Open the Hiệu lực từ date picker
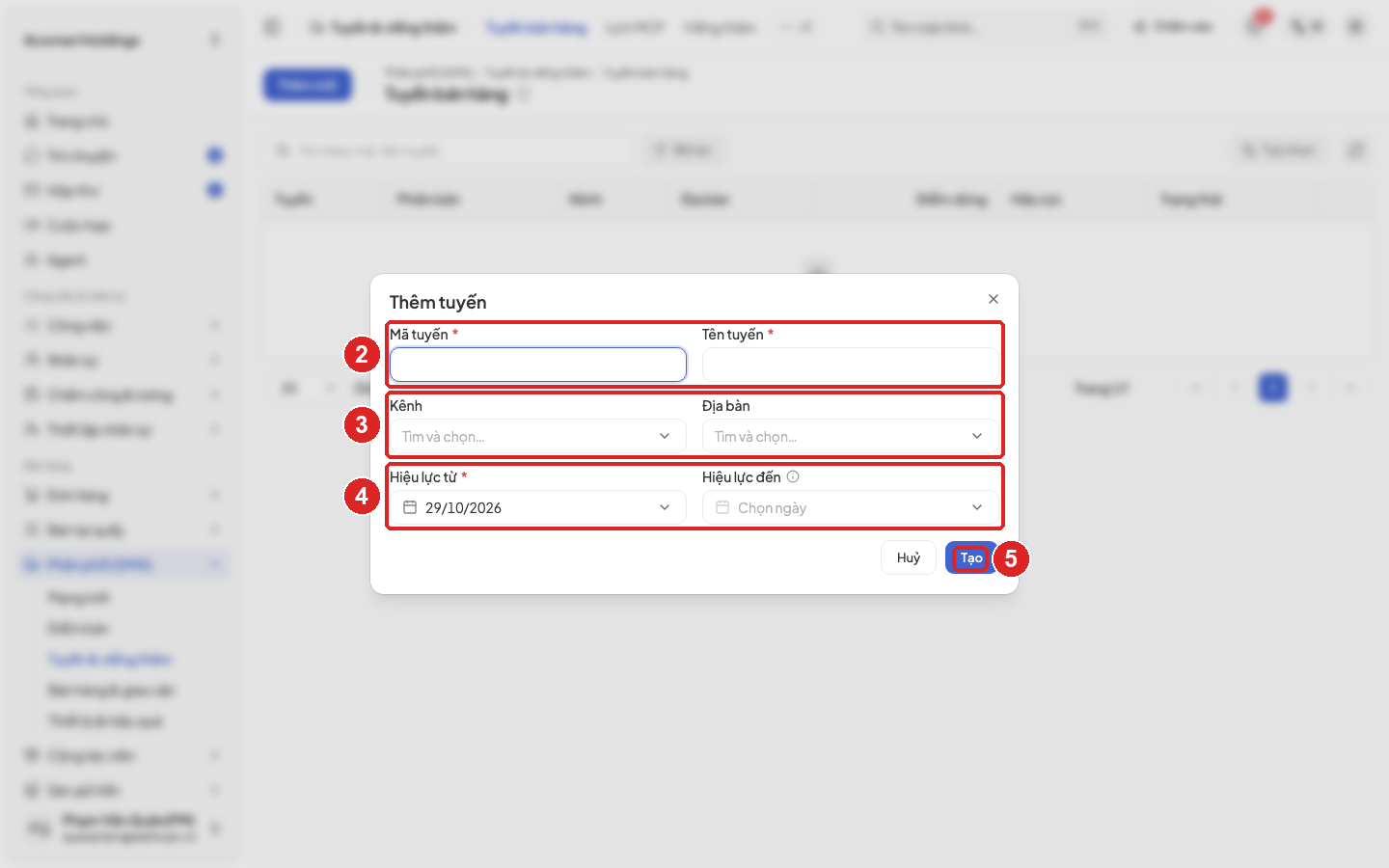The image size is (1389, 868). (538, 507)
